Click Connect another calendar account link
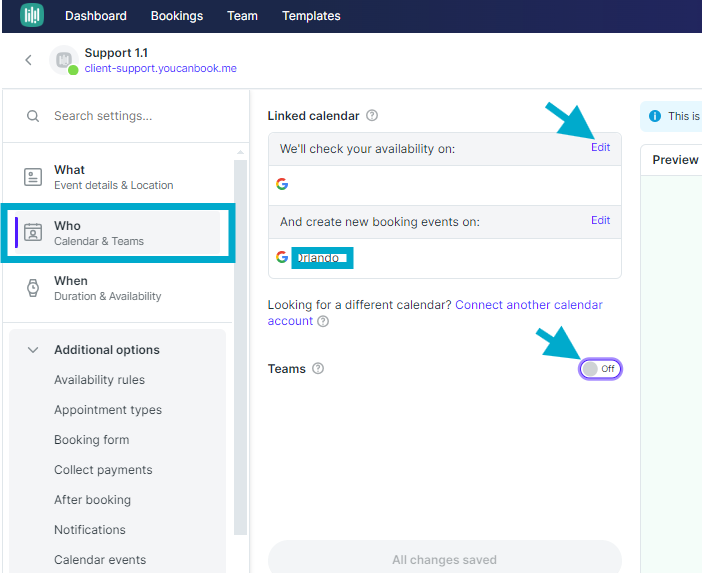 (435, 313)
